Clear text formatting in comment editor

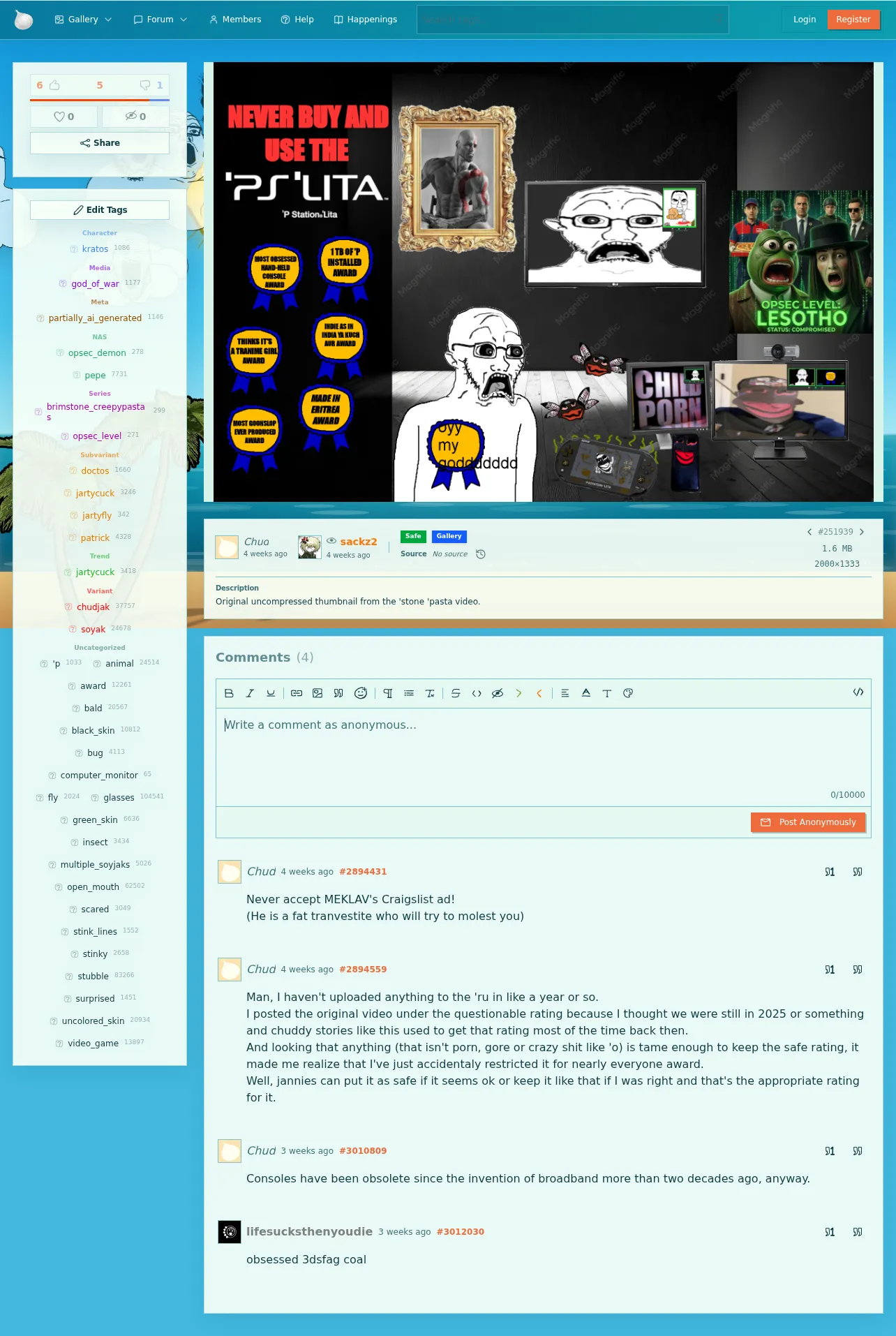pos(430,693)
